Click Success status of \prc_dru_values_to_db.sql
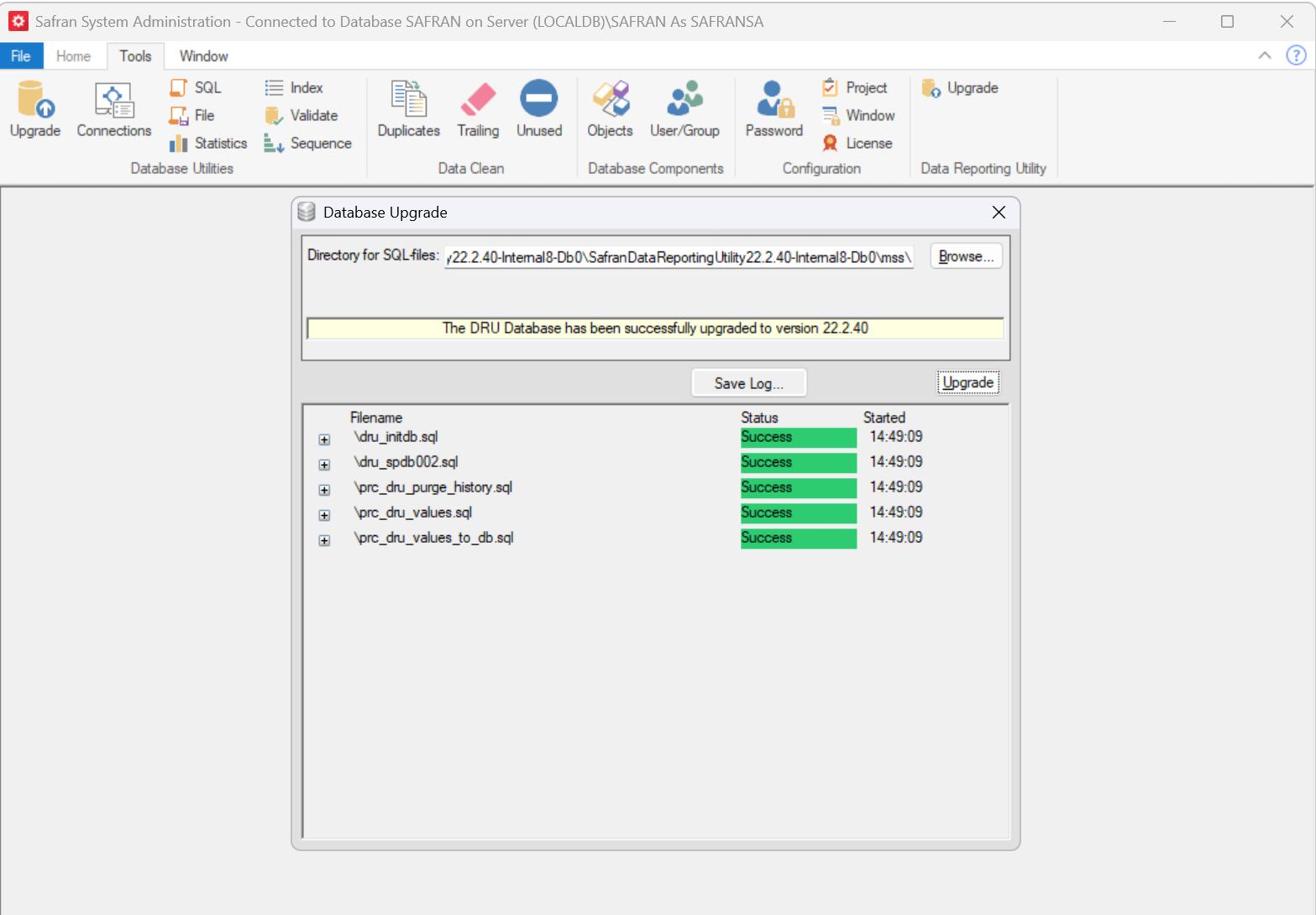1316x915 pixels. pos(798,538)
